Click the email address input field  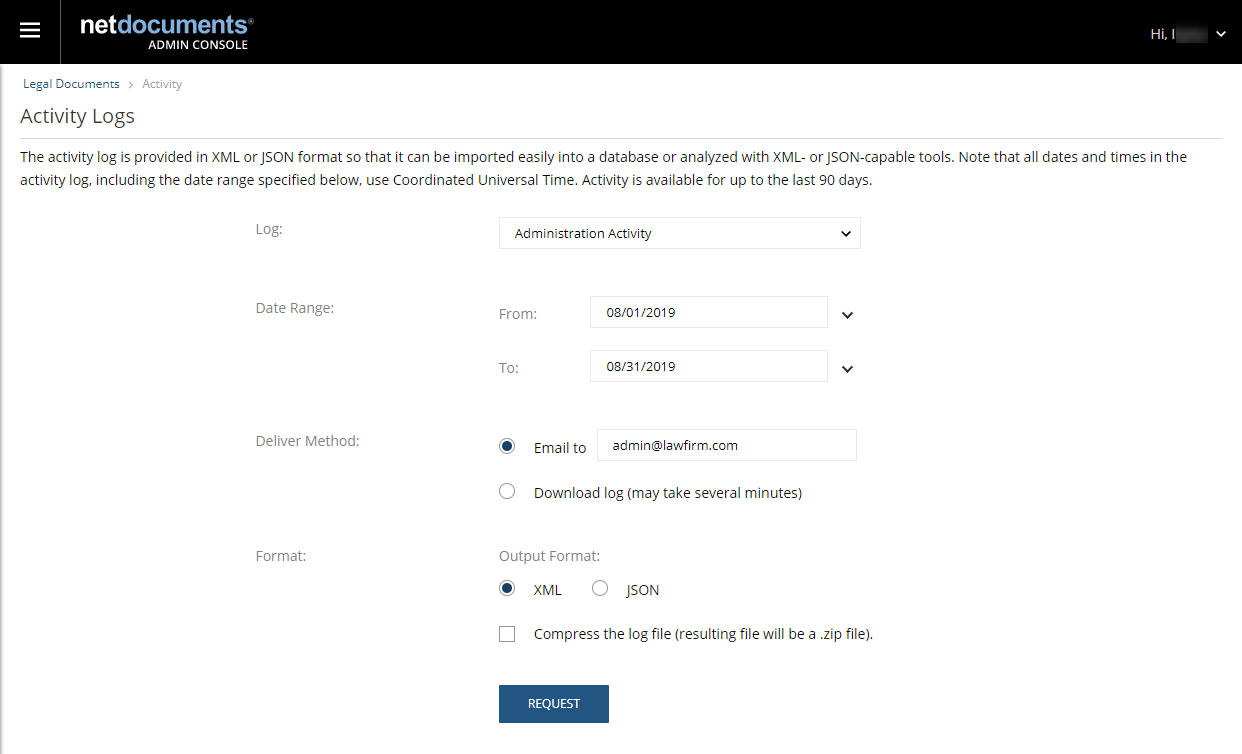tap(726, 445)
